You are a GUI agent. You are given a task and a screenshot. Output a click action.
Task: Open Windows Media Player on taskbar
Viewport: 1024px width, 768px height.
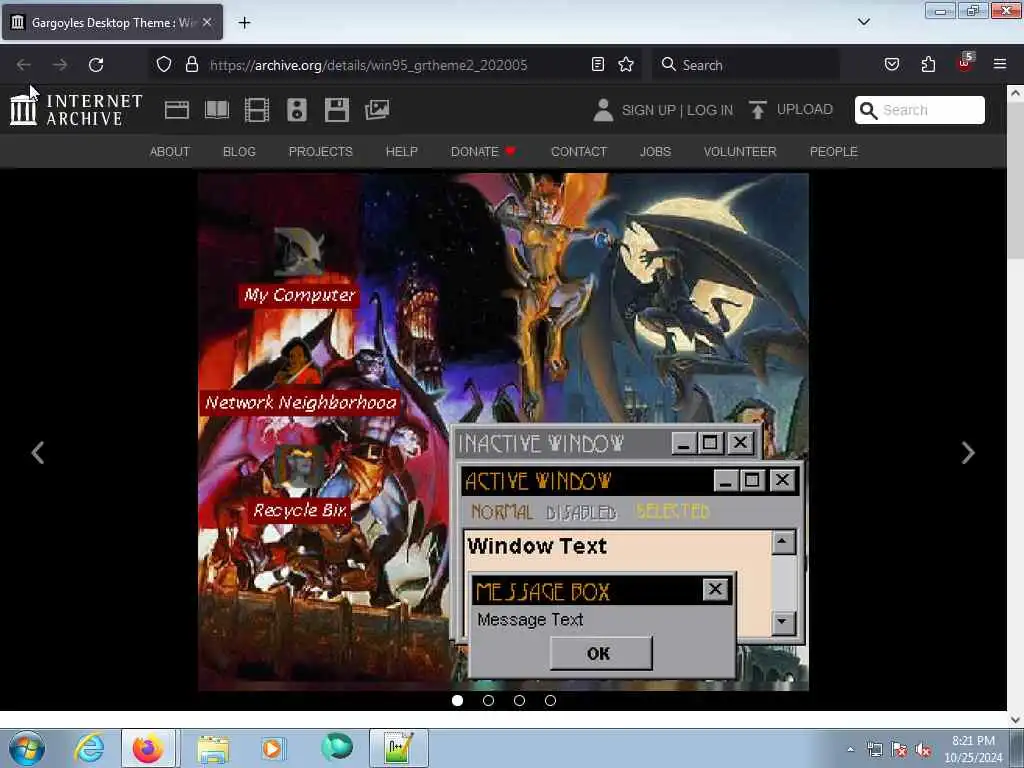[x=272, y=748]
